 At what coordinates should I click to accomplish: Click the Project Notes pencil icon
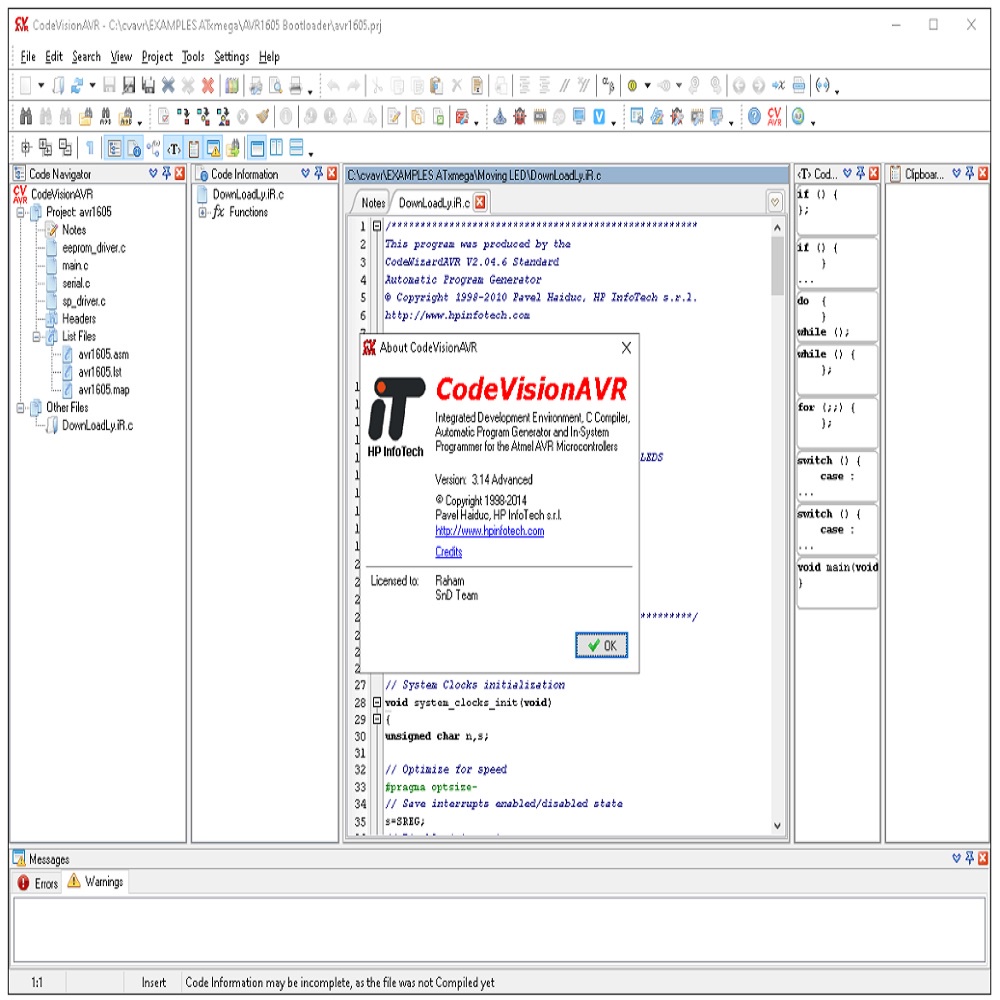click(394, 116)
